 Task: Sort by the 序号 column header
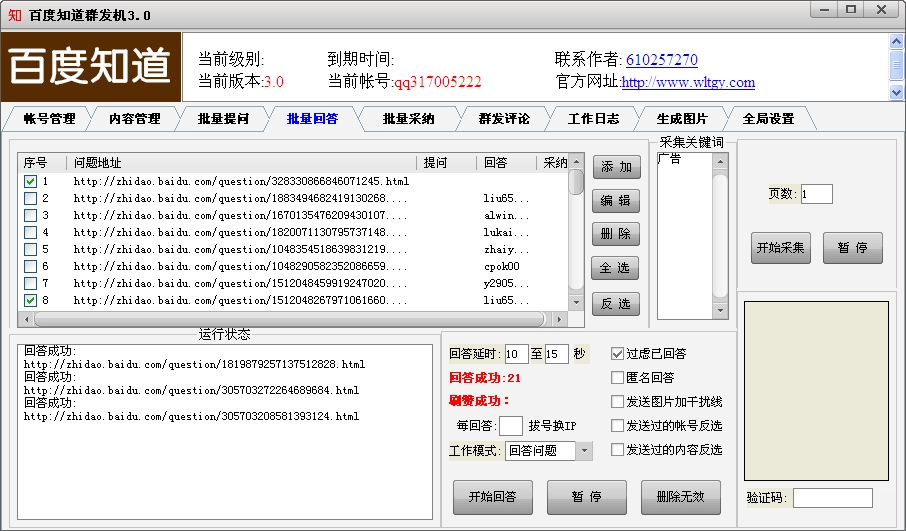pos(43,163)
